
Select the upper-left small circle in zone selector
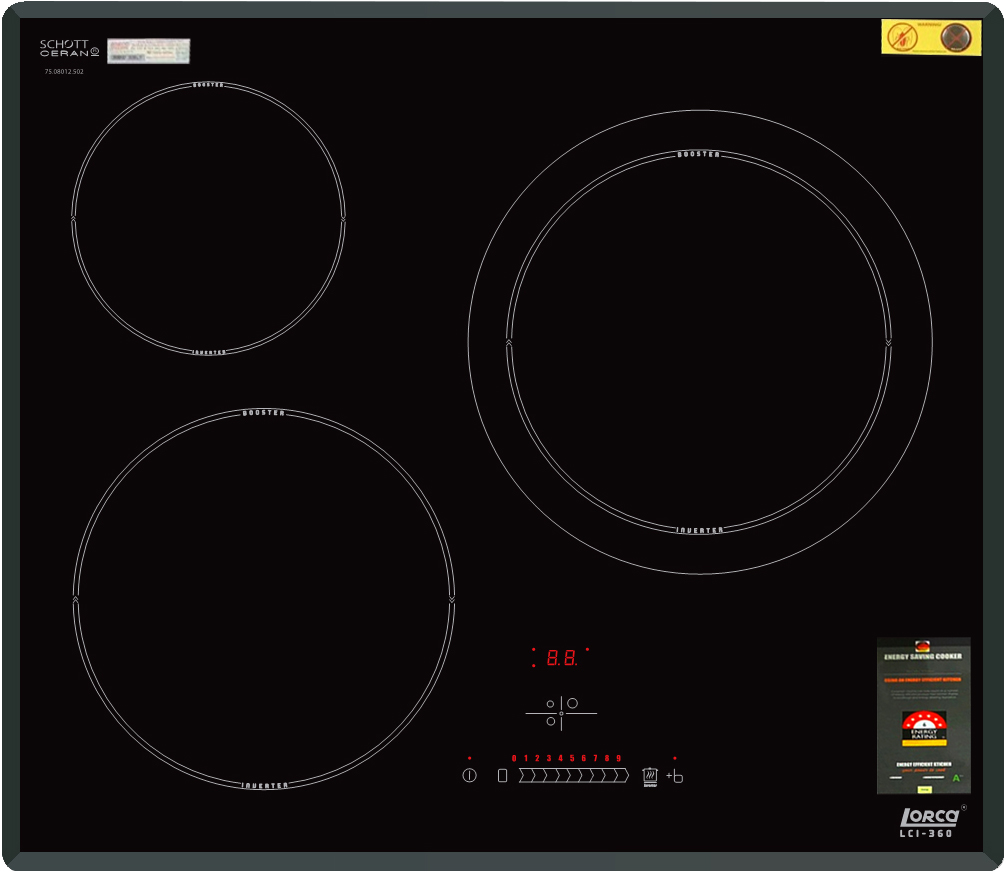pyautogui.click(x=550, y=704)
